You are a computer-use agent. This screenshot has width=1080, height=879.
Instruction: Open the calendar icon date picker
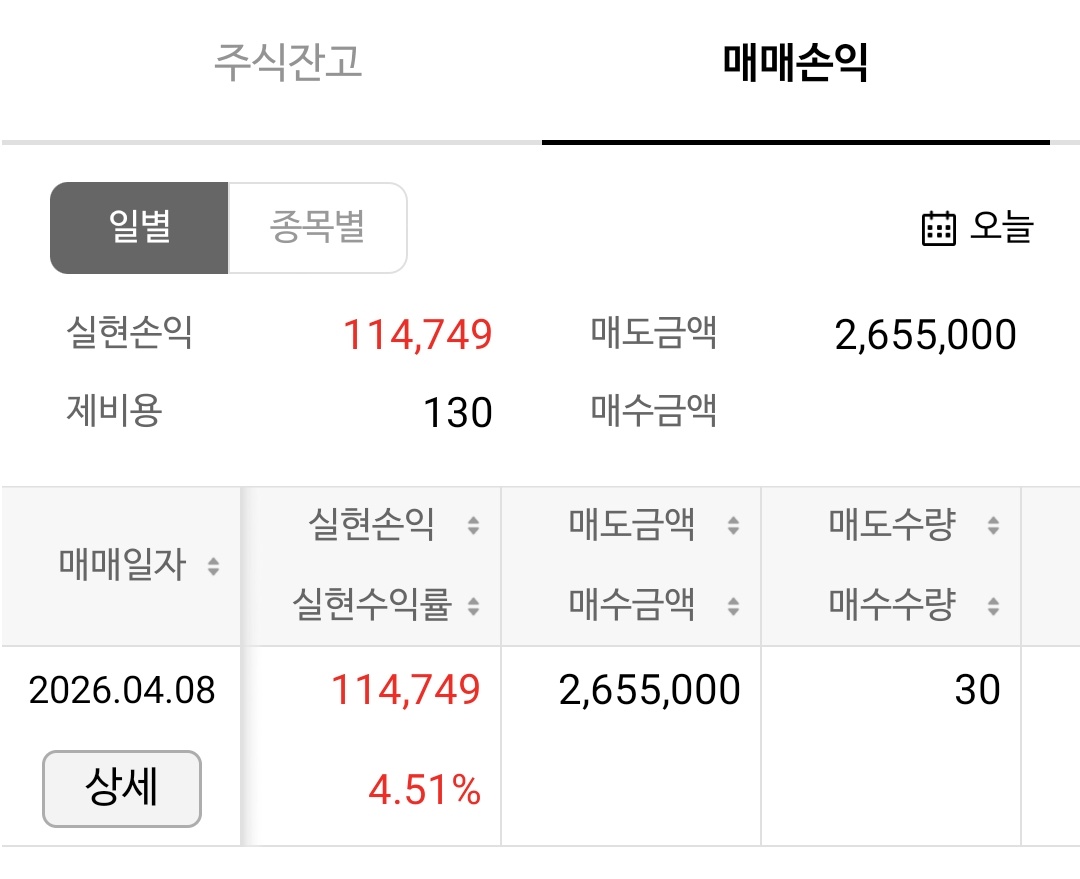(x=938, y=228)
